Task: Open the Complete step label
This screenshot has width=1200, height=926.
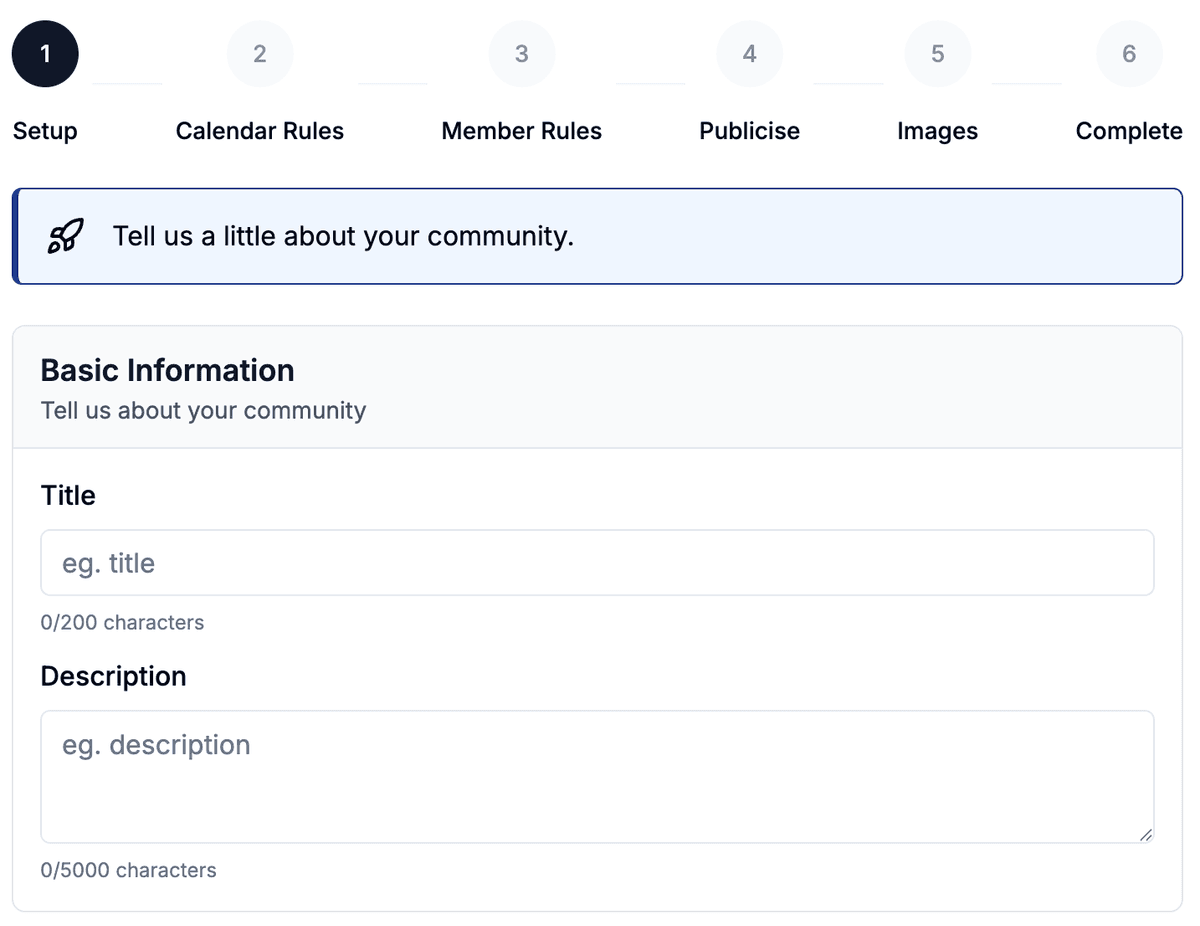Action: click(1129, 131)
